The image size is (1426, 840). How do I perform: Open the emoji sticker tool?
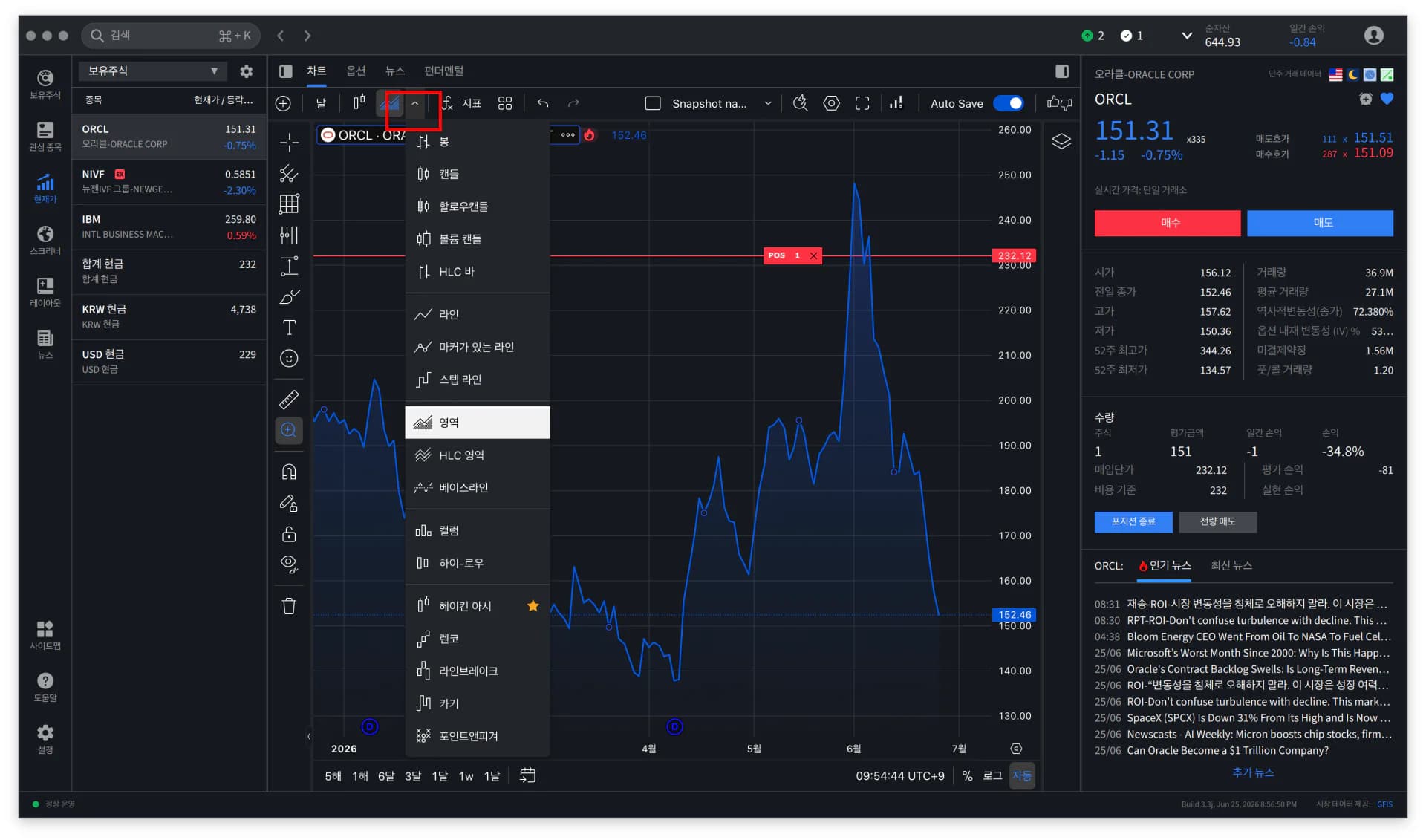pos(289,359)
